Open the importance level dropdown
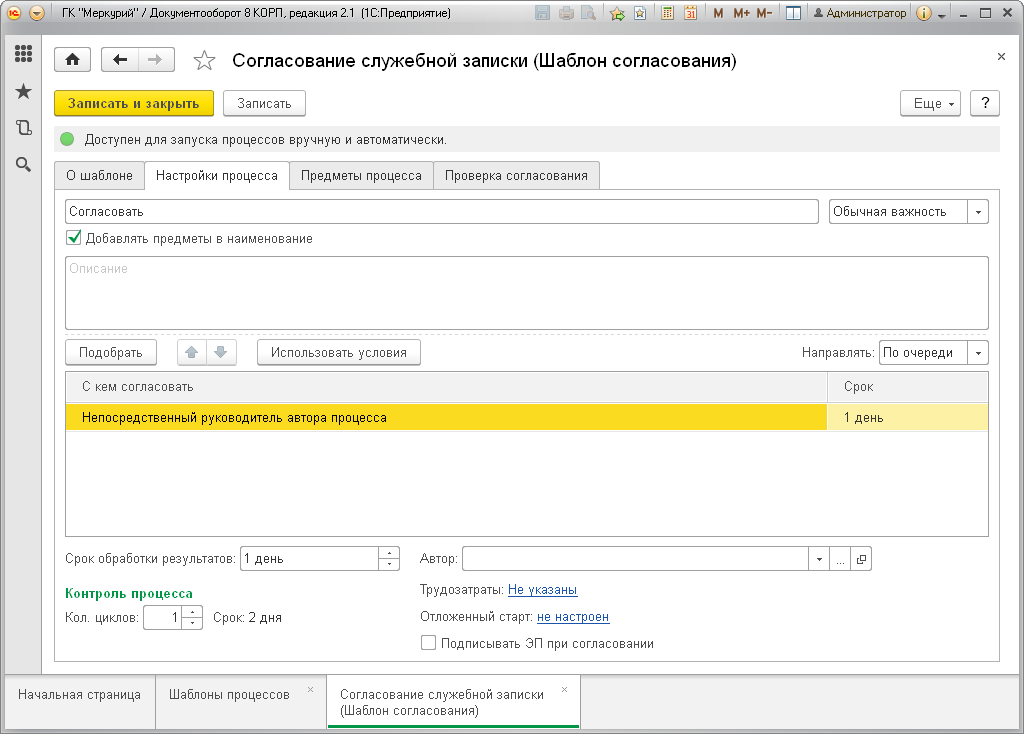Viewport: 1024px width, 734px height. 978,212
